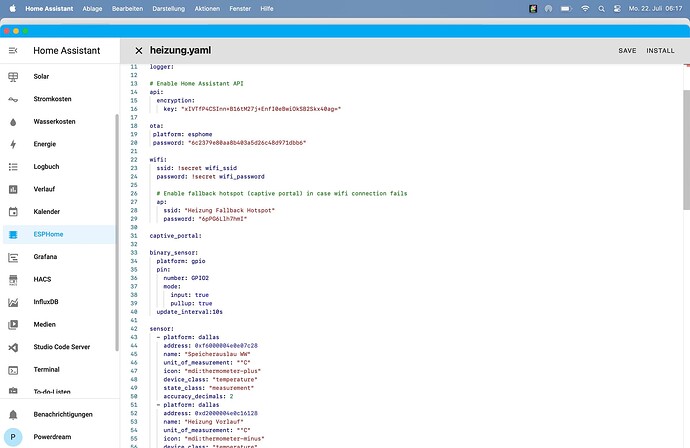Open the Wi-Fi status menu in menu bar
The width and height of the screenshot is (690, 448).
pyautogui.click(x=585, y=7)
